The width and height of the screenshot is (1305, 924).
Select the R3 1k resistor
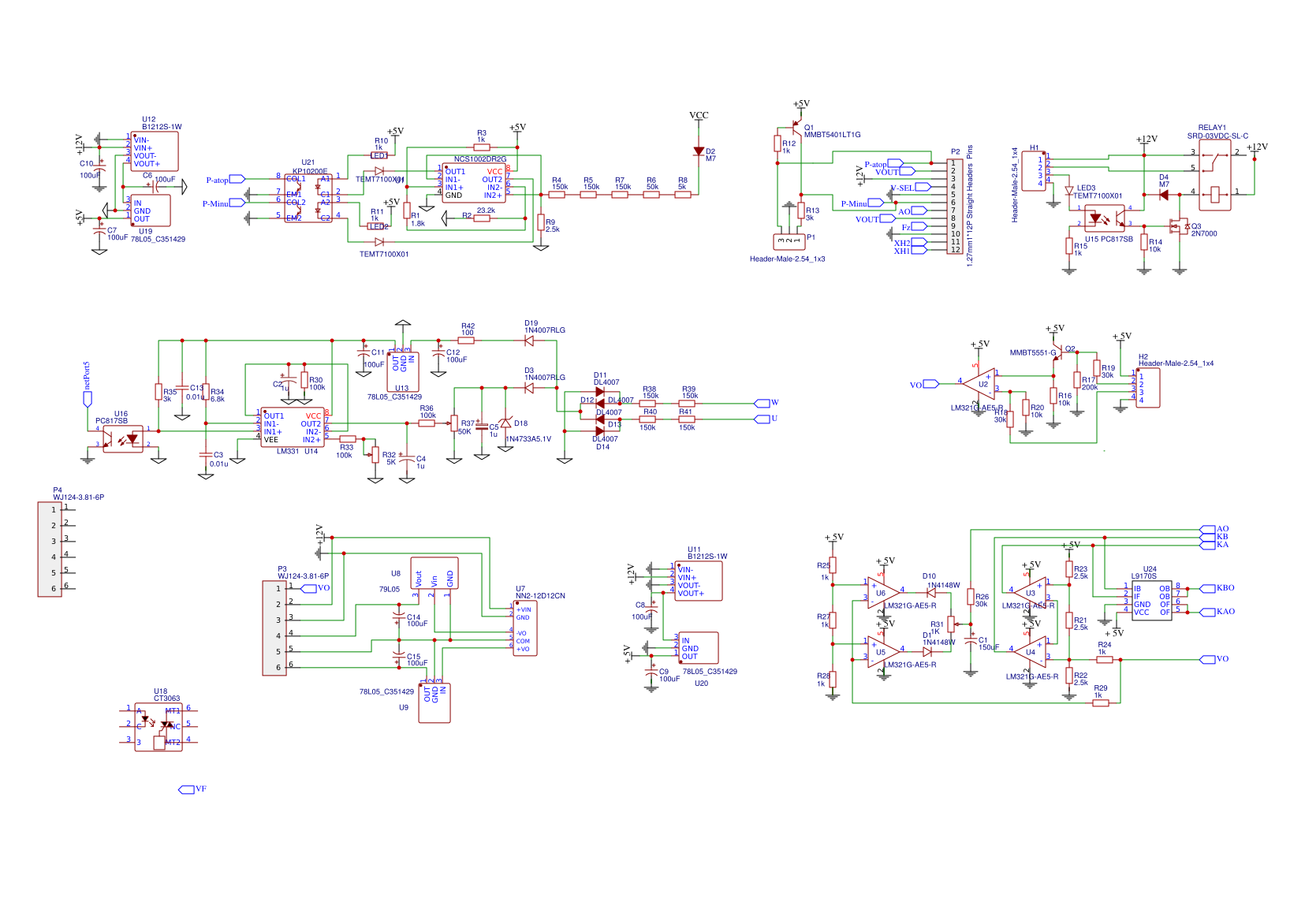(482, 147)
